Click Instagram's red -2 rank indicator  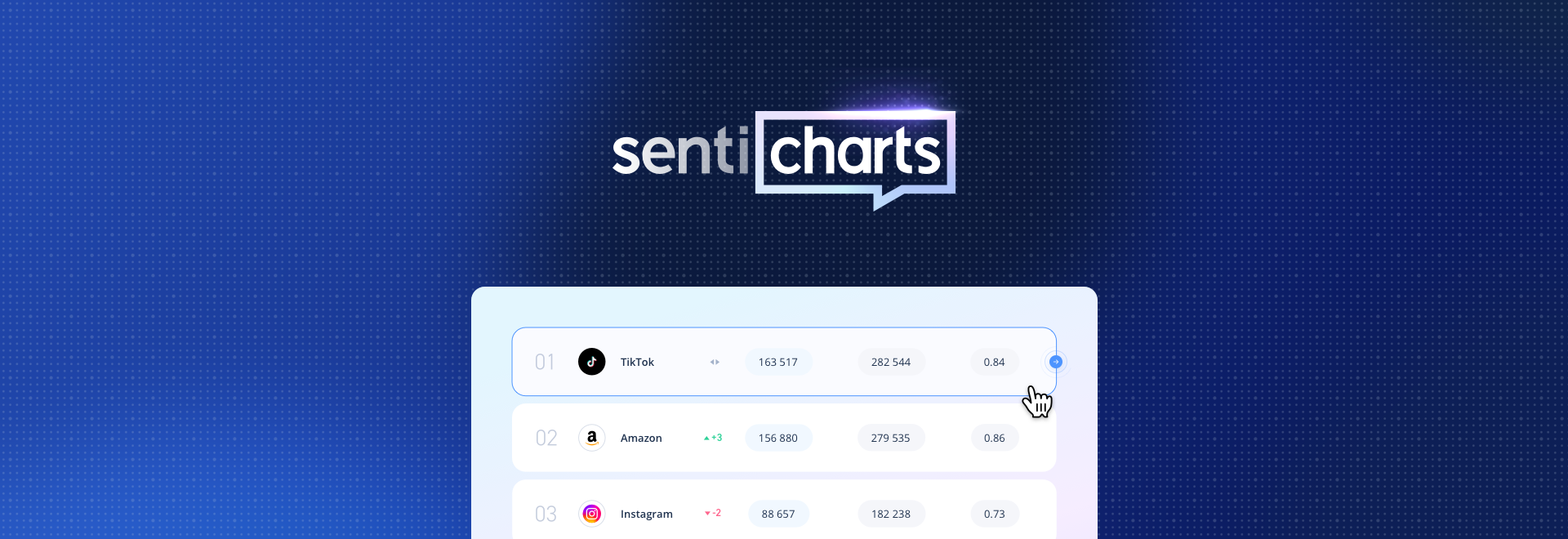(713, 514)
